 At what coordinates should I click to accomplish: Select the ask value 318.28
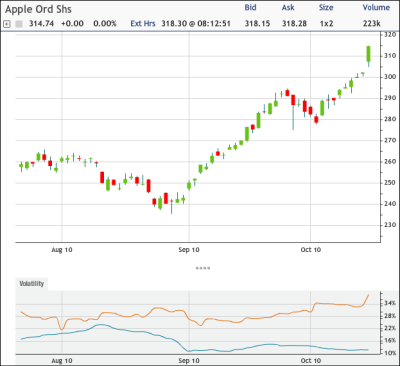click(x=294, y=24)
